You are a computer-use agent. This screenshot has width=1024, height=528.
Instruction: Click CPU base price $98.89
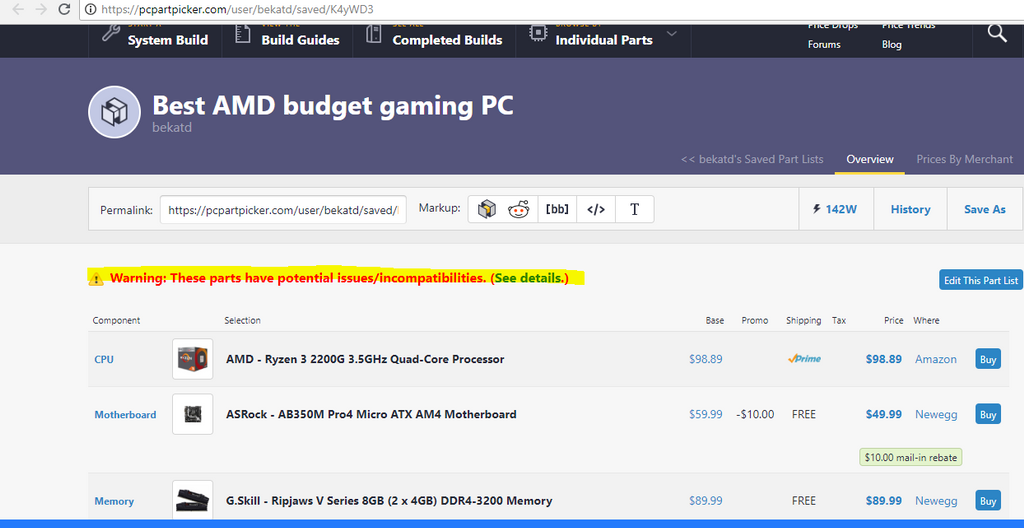coord(706,359)
